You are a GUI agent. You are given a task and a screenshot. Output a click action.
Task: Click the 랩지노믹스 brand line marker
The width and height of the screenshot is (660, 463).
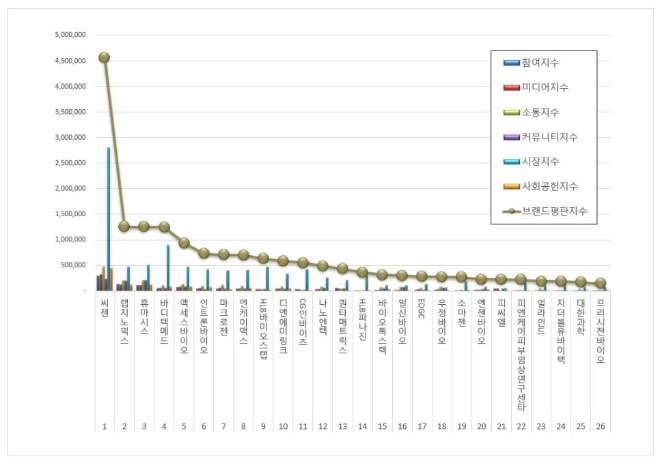tap(124, 226)
